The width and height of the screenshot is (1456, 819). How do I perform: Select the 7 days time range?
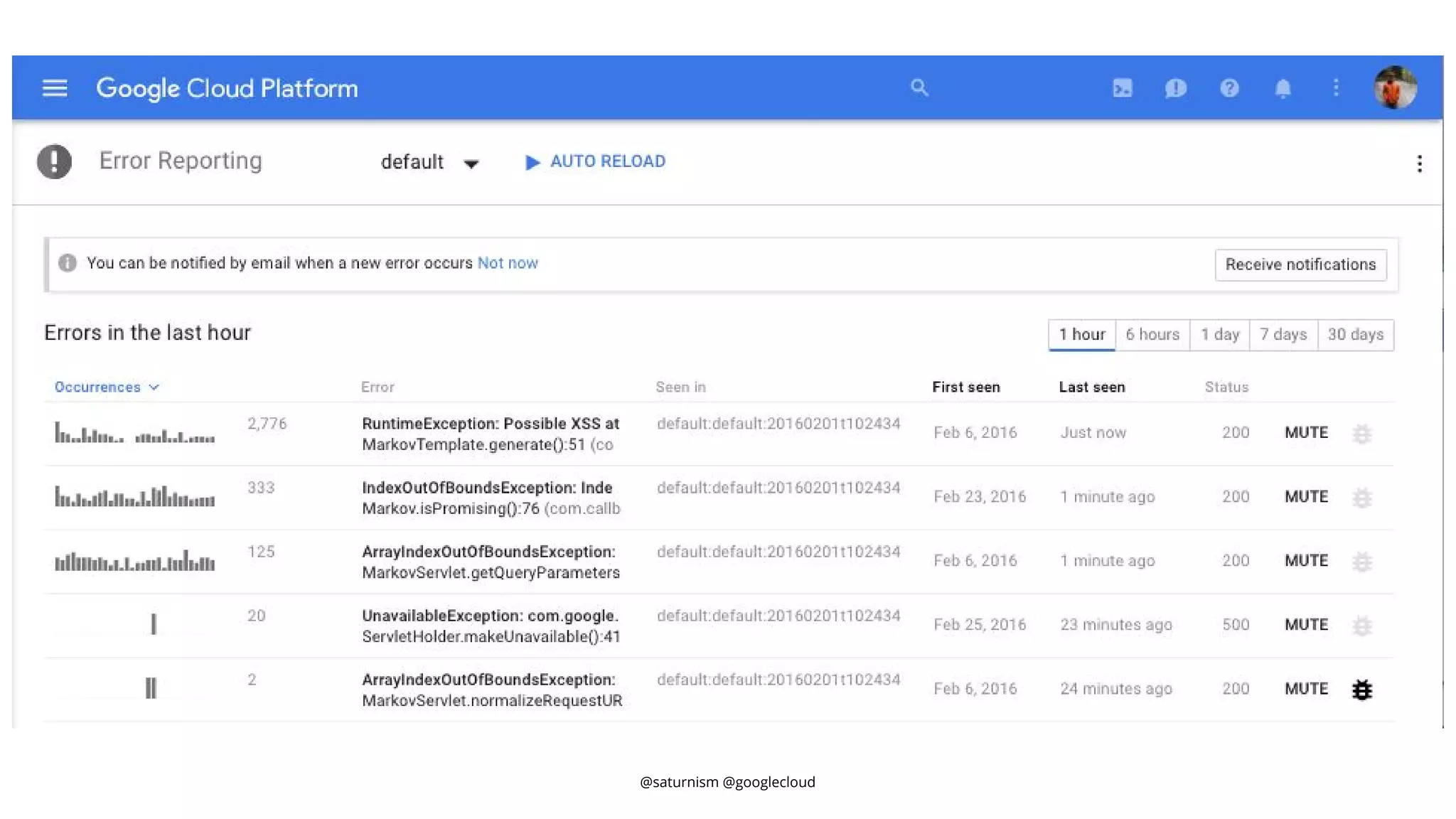pos(1283,334)
